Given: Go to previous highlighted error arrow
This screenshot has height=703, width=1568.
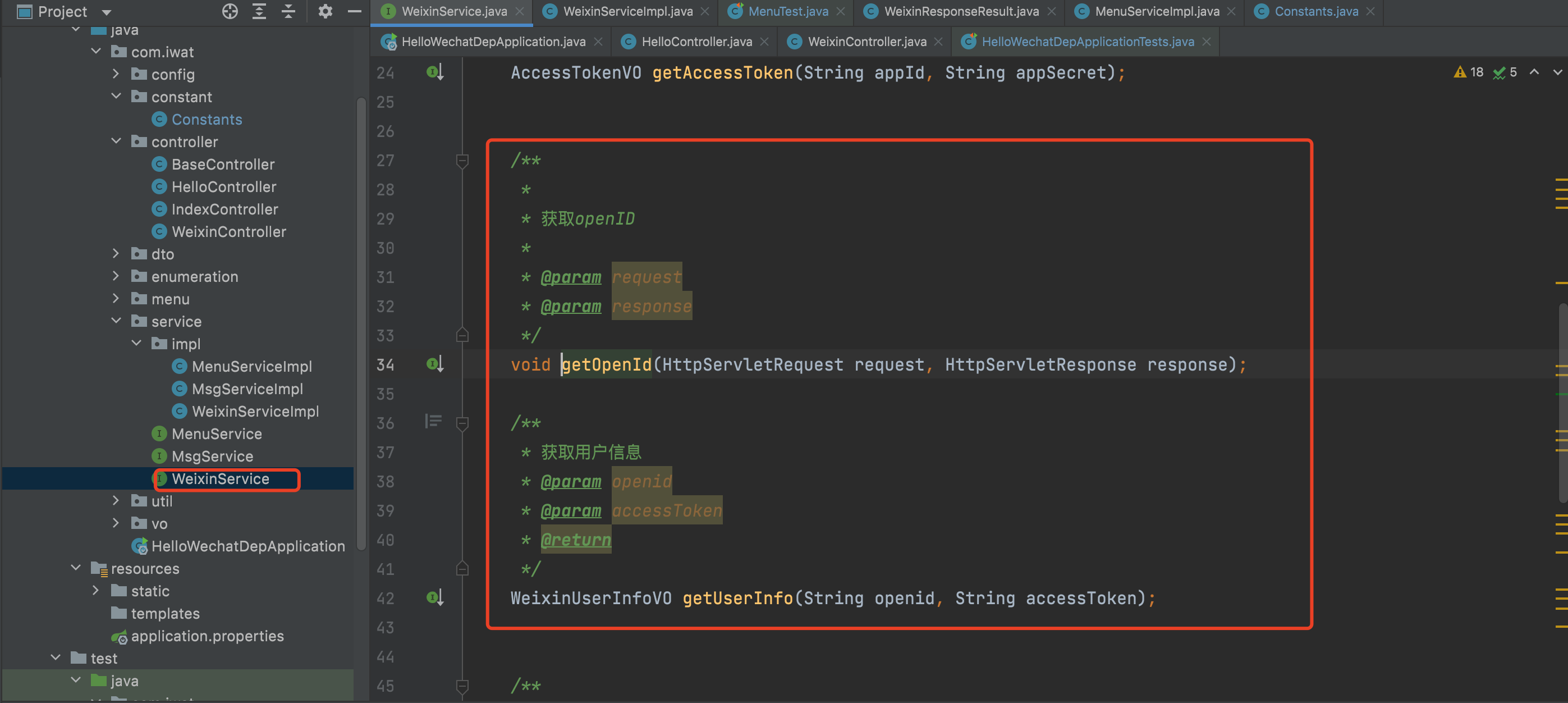Looking at the screenshot, I should pos(1534,72).
